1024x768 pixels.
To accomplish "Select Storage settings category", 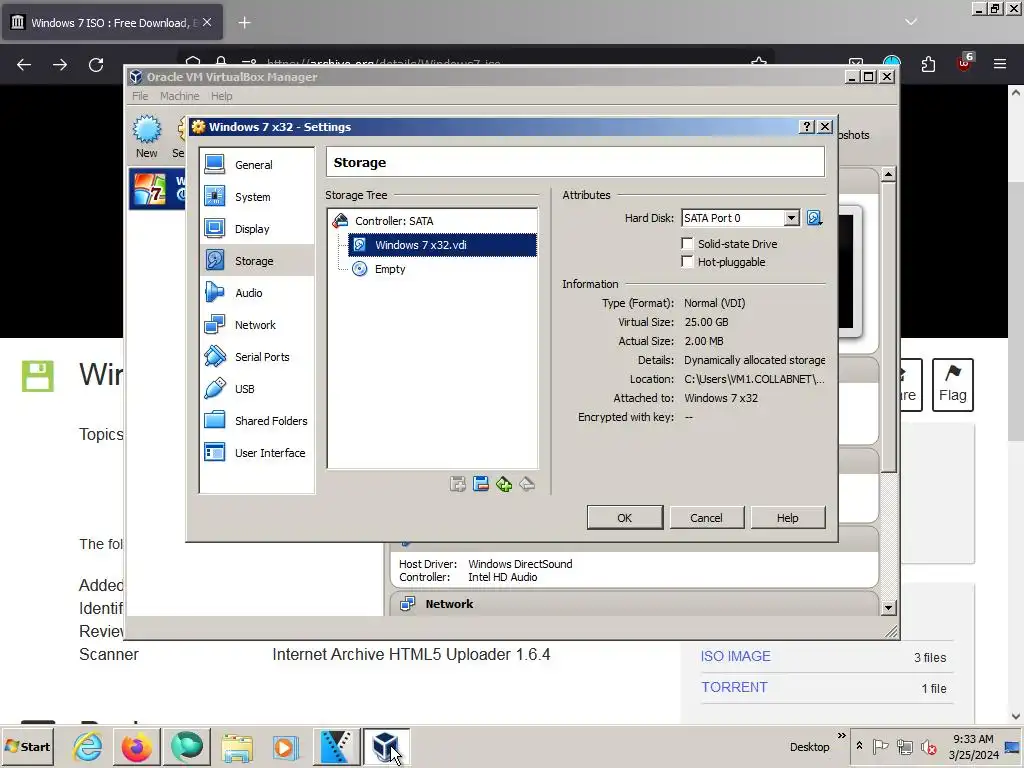I will pyautogui.click(x=257, y=261).
